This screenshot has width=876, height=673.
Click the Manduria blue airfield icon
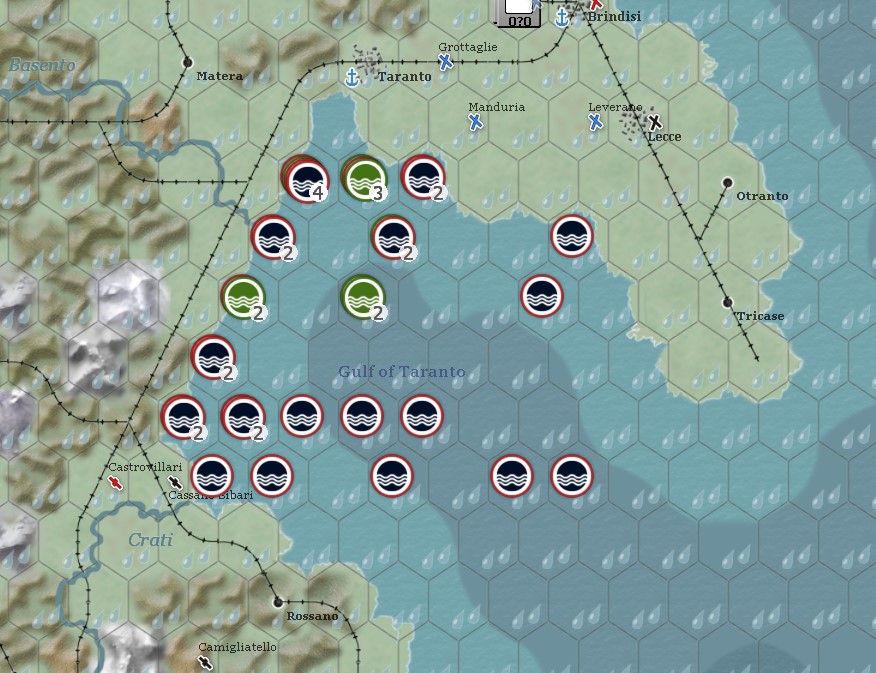[475, 121]
